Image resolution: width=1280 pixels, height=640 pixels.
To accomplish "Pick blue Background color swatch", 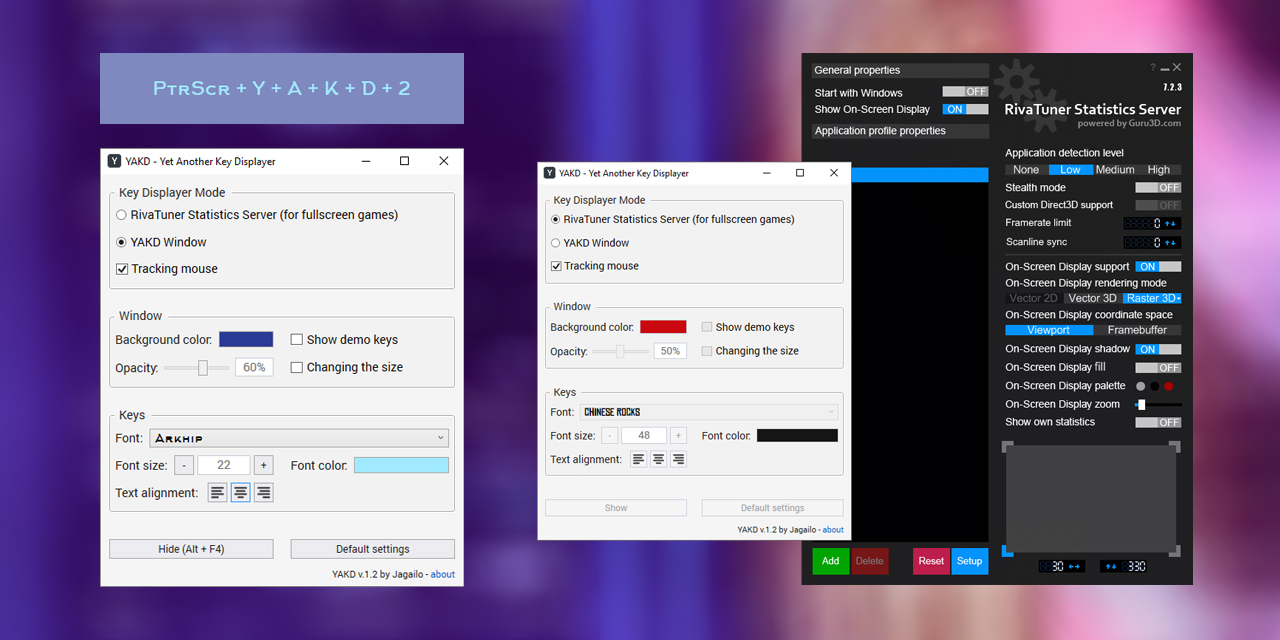I will coord(246,340).
